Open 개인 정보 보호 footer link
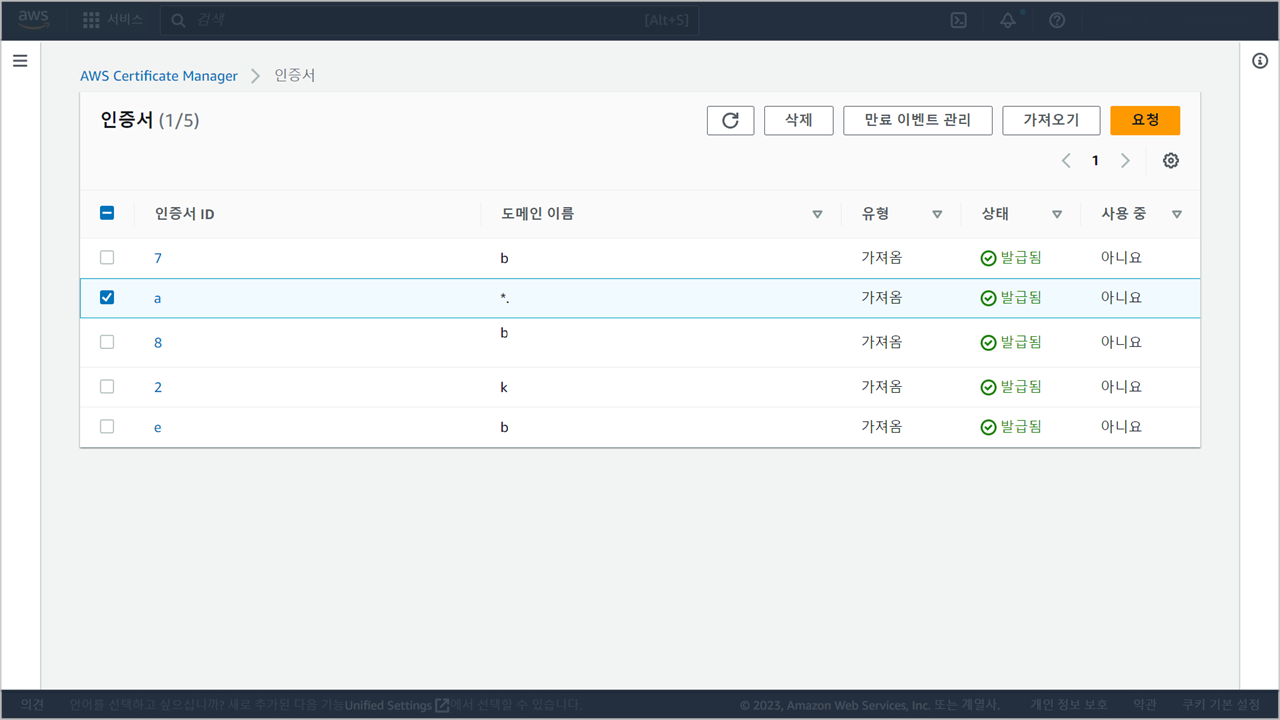Image resolution: width=1280 pixels, height=720 pixels. pyautogui.click(x=1069, y=705)
